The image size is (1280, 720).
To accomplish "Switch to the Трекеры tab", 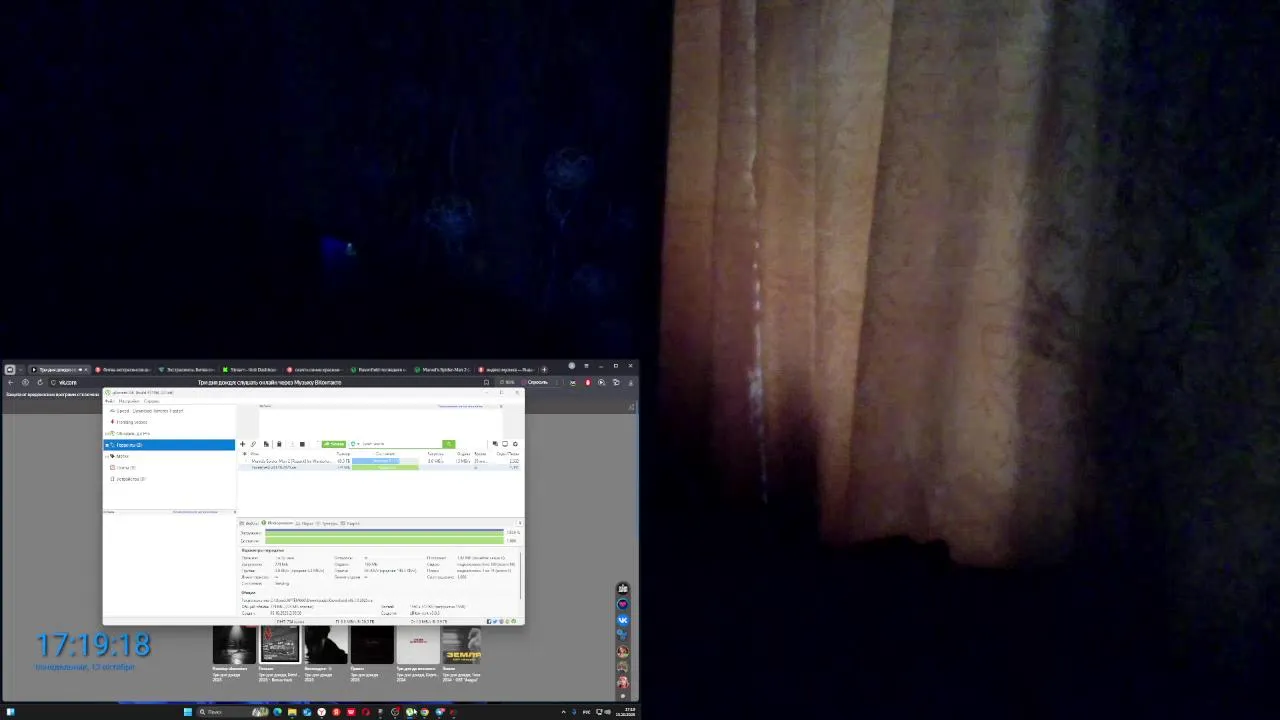I will (327, 523).
